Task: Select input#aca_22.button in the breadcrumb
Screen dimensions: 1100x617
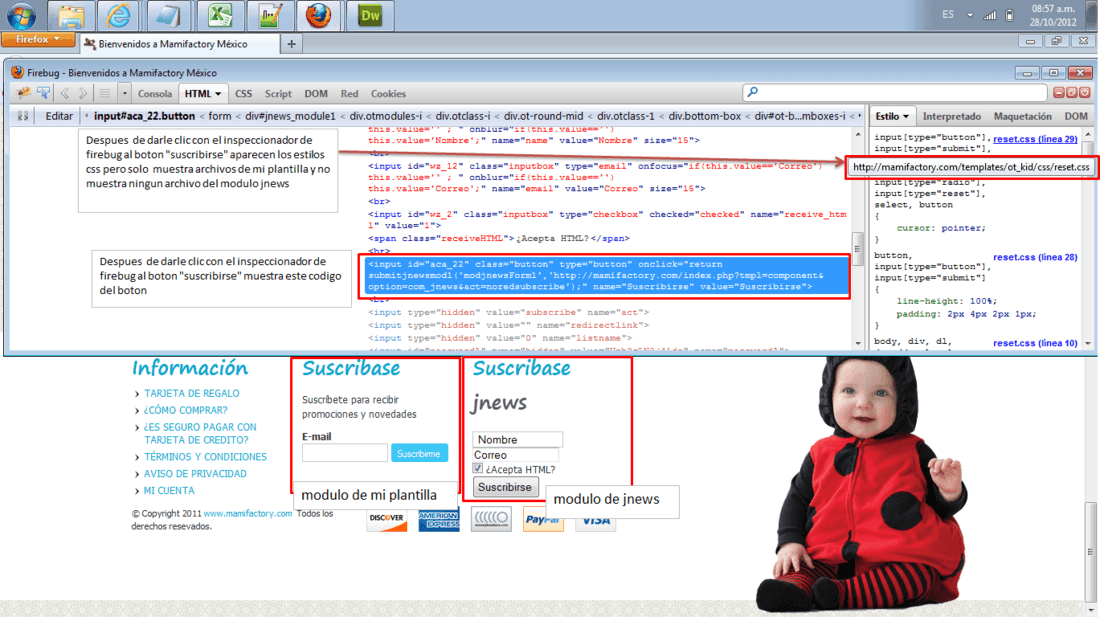Action: (145, 116)
